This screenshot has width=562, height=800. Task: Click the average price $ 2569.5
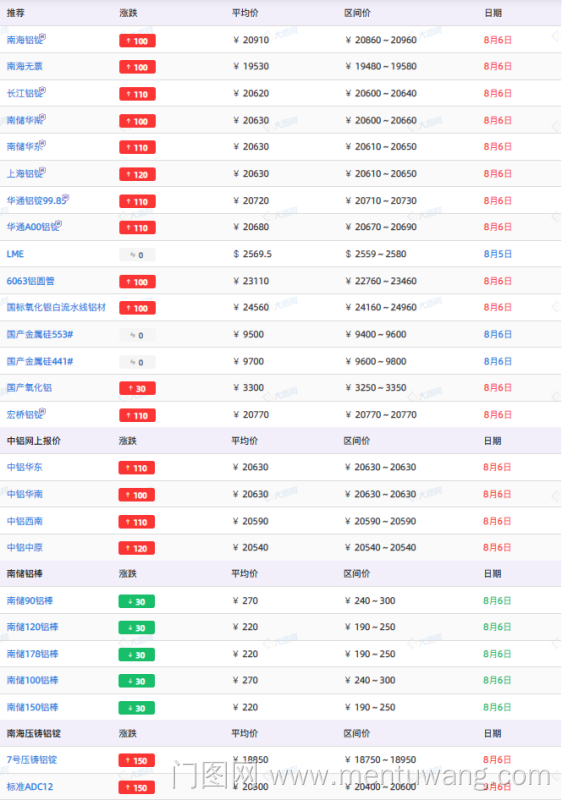coord(252,254)
